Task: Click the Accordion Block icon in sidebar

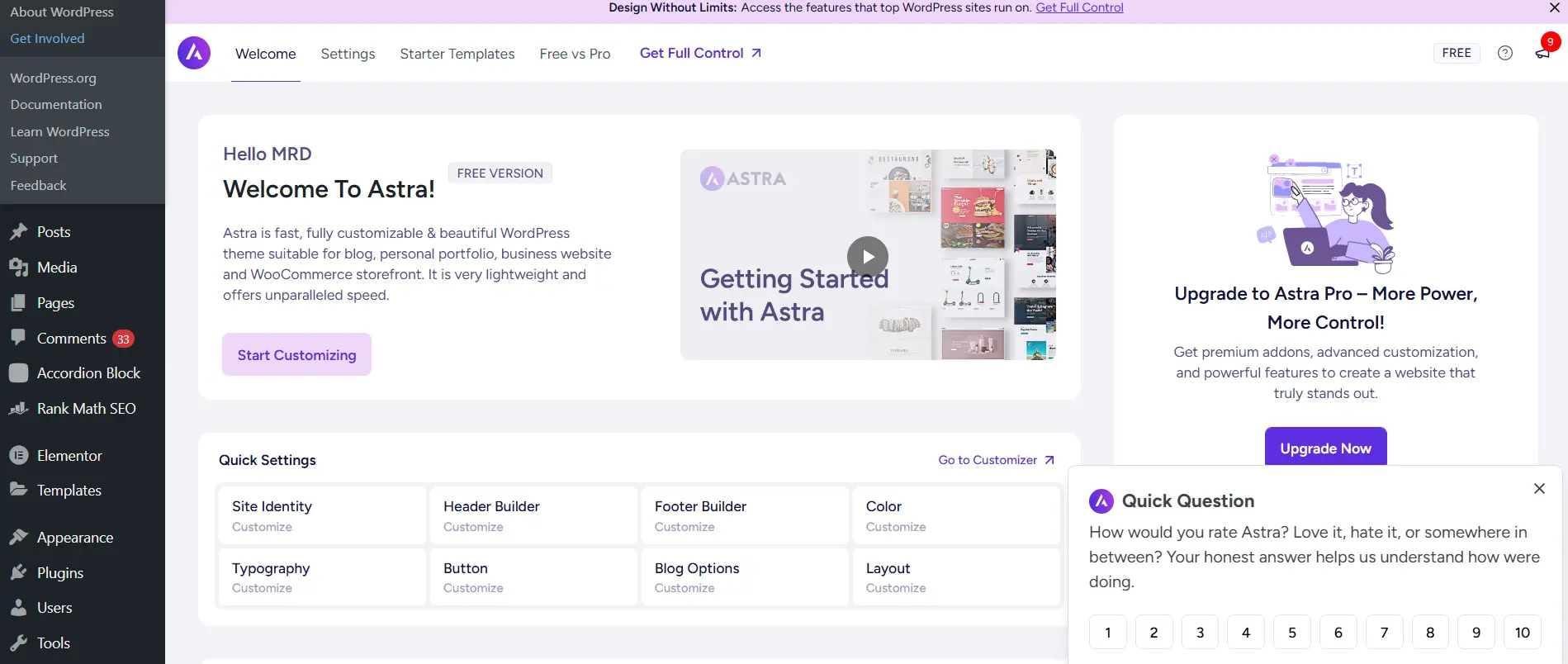Action: [18, 373]
